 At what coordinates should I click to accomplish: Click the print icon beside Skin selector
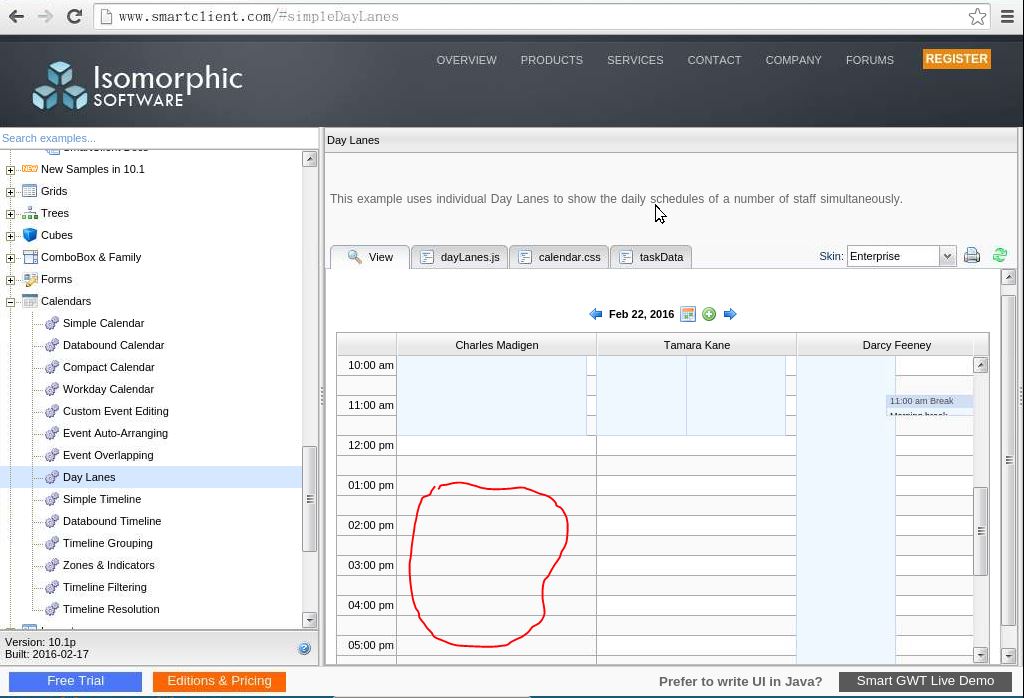971,256
